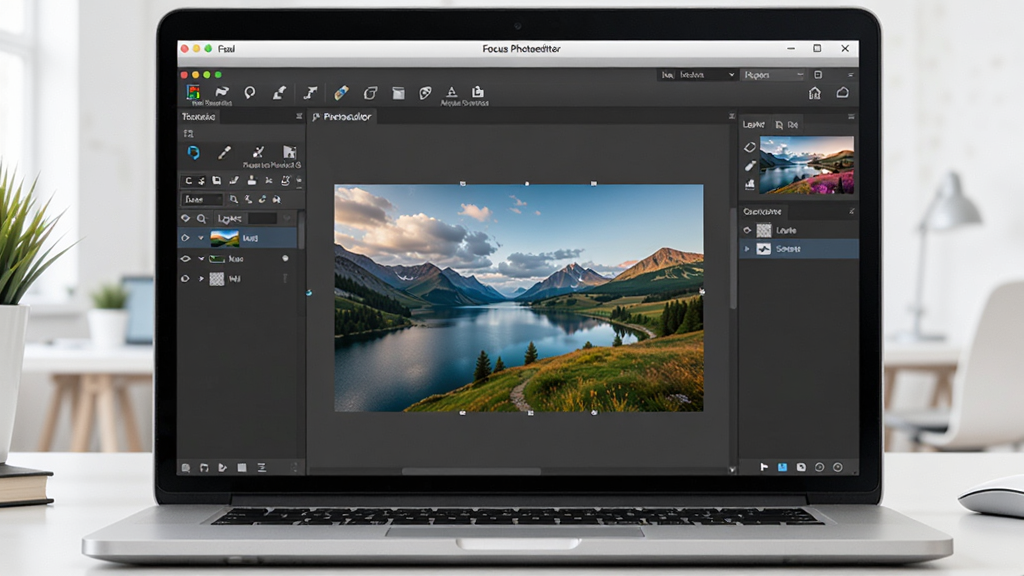
Task: Click the eraser icon beside the preview thumbnail
Action: coord(750,148)
